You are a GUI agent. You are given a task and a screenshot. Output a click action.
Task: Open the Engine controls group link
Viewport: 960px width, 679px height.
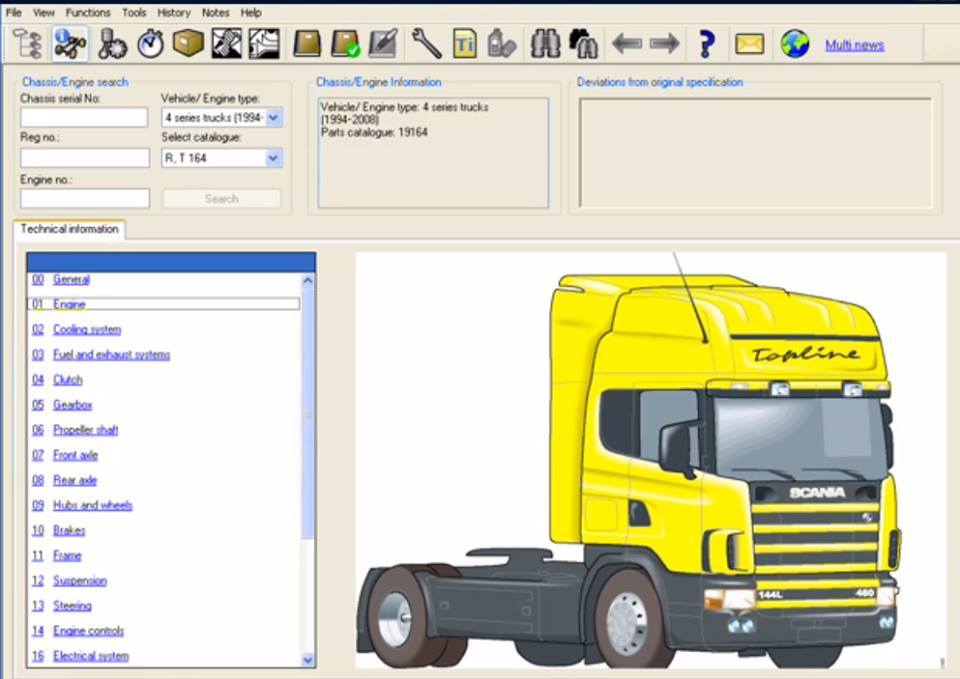click(88, 631)
